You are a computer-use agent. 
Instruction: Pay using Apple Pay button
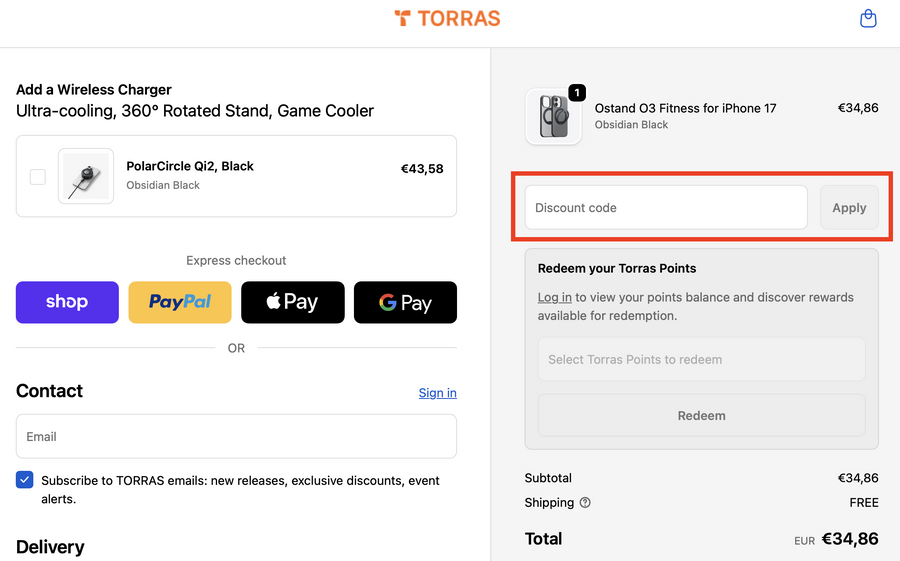tap(292, 302)
